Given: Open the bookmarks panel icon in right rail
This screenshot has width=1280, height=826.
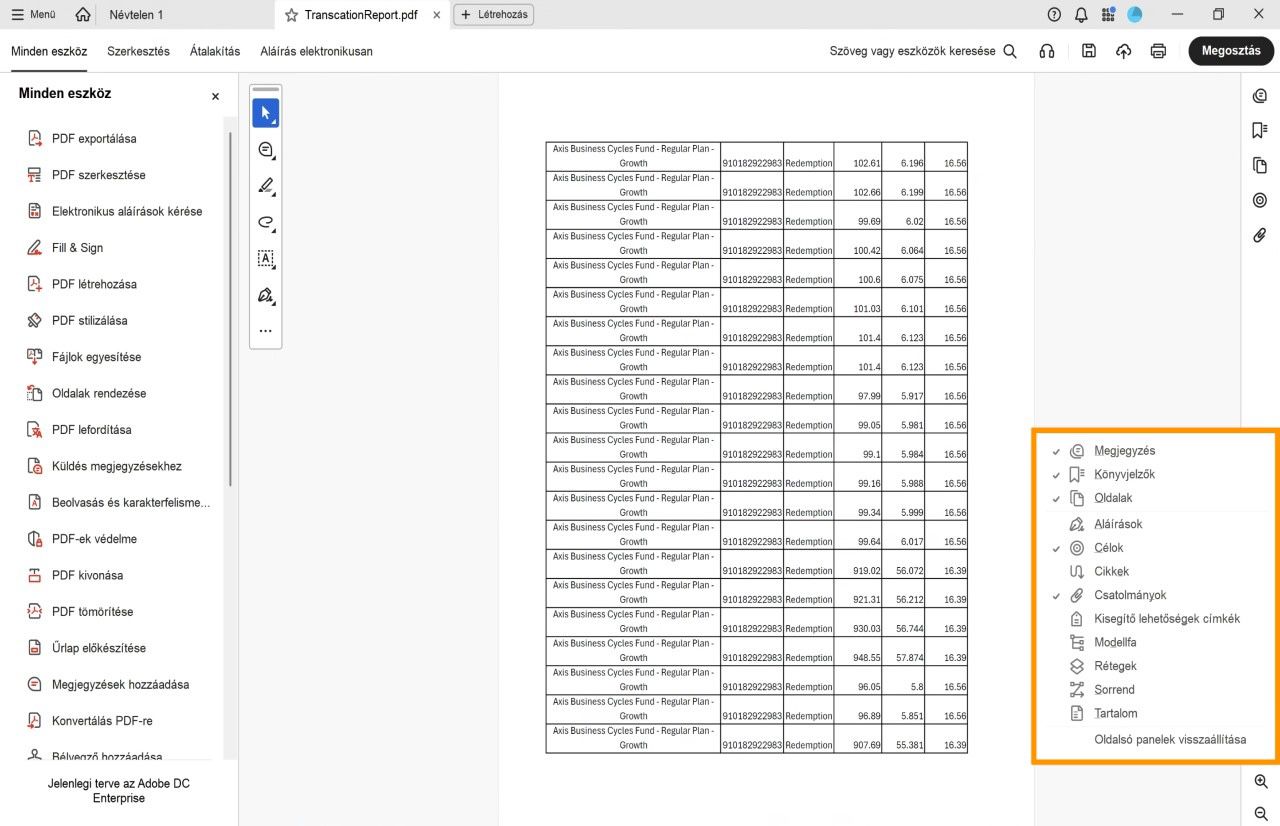Looking at the screenshot, I should click(1260, 131).
